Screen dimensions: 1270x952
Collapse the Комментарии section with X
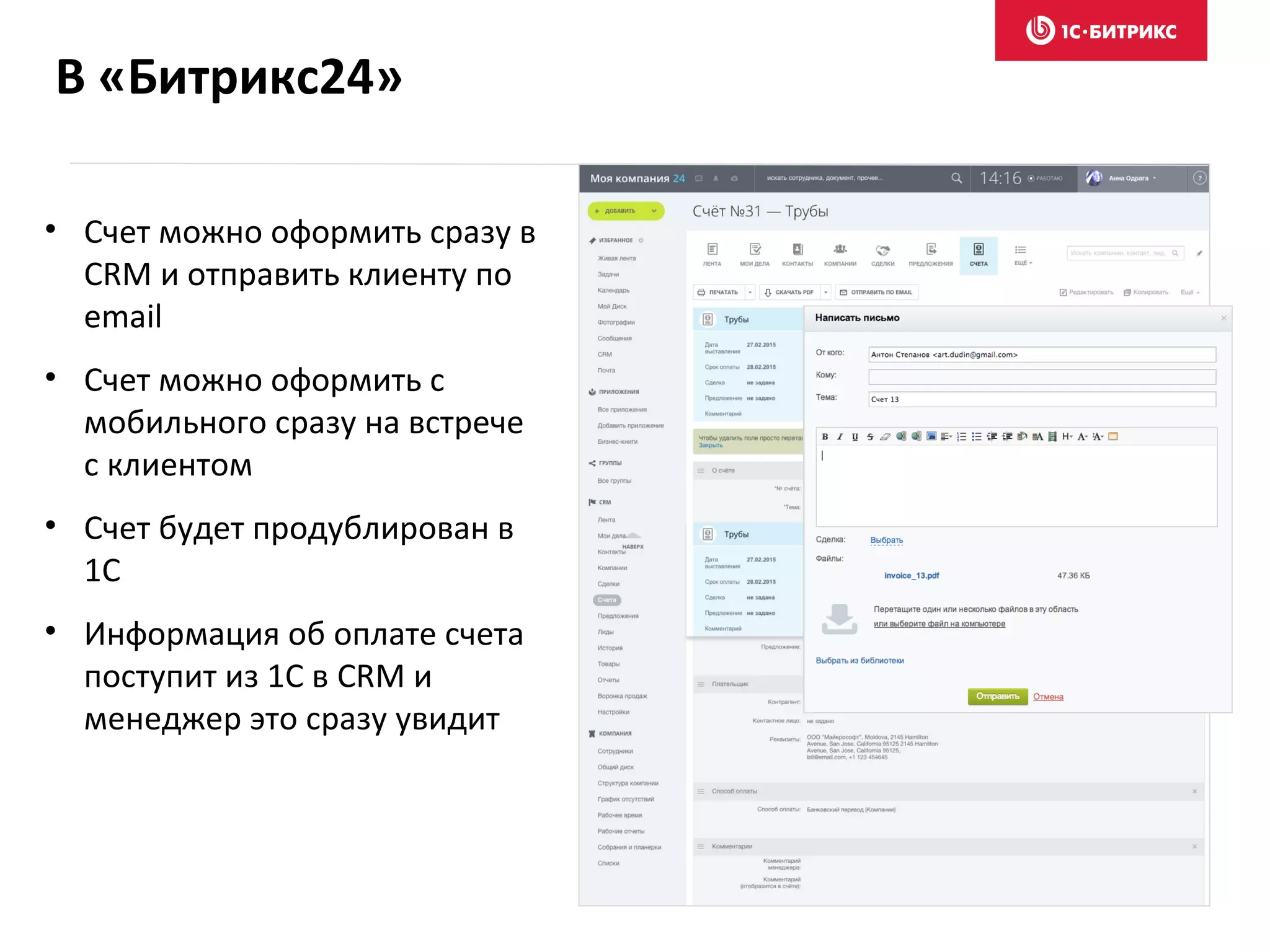pyautogui.click(x=1194, y=847)
